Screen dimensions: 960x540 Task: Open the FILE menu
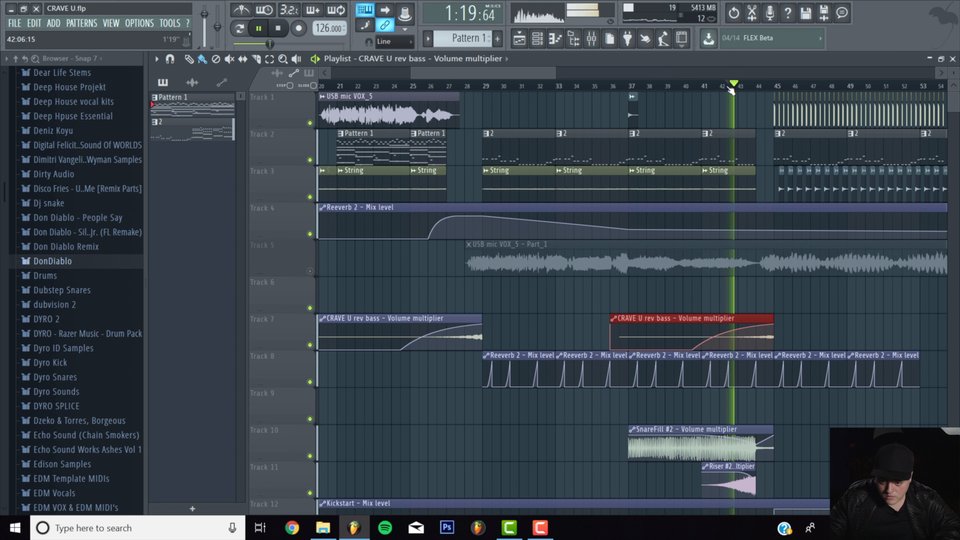pyautogui.click(x=14, y=23)
